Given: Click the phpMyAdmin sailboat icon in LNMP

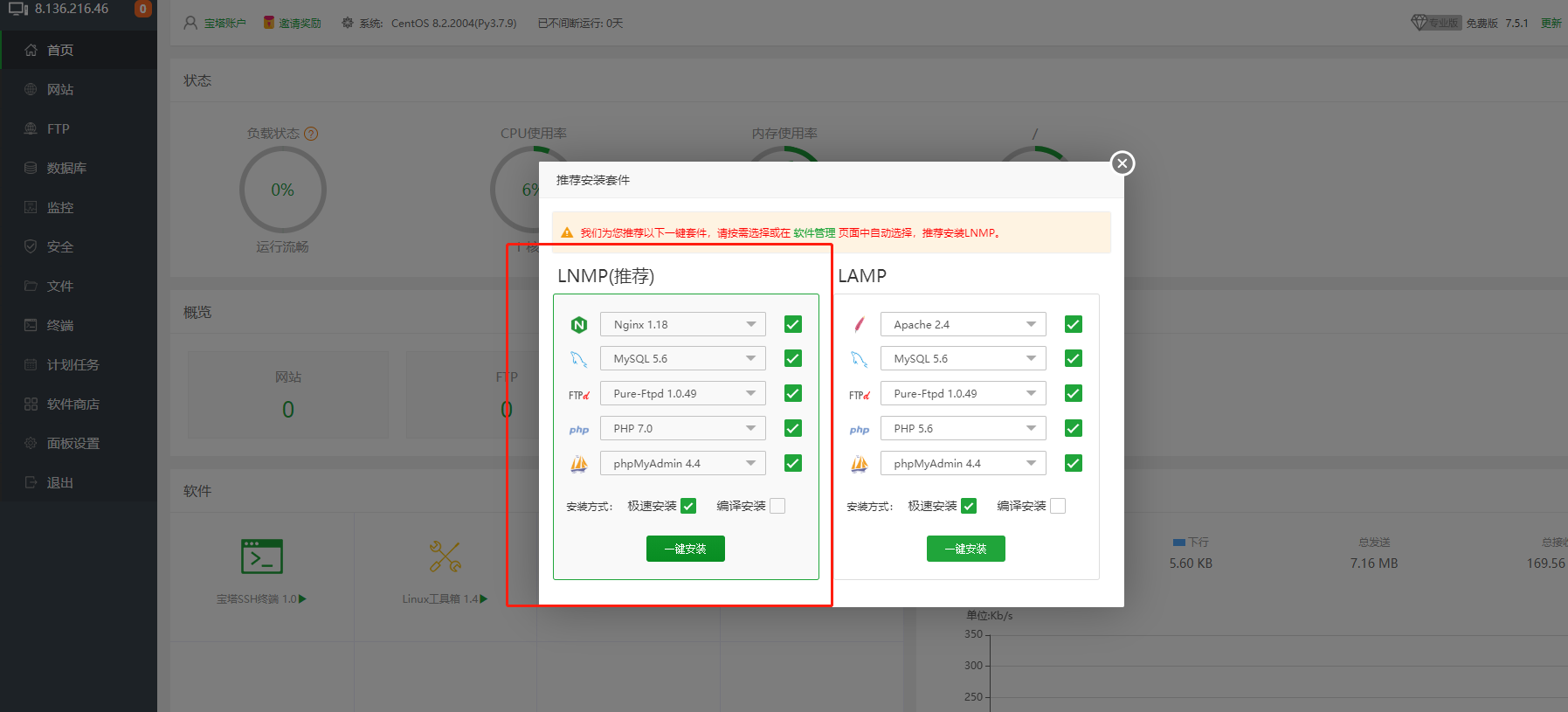Looking at the screenshot, I should pyautogui.click(x=578, y=464).
